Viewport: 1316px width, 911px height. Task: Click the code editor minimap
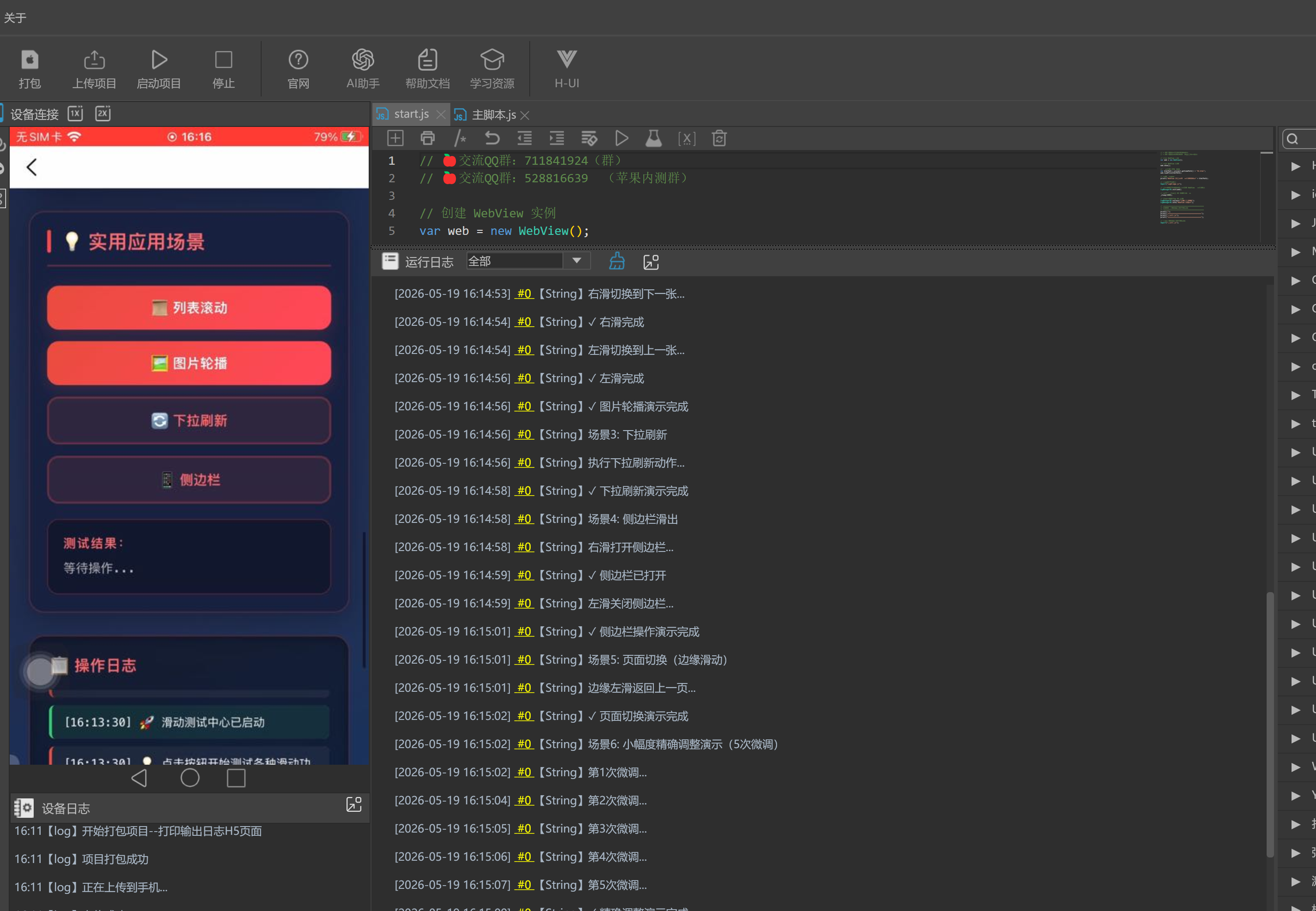[1184, 188]
